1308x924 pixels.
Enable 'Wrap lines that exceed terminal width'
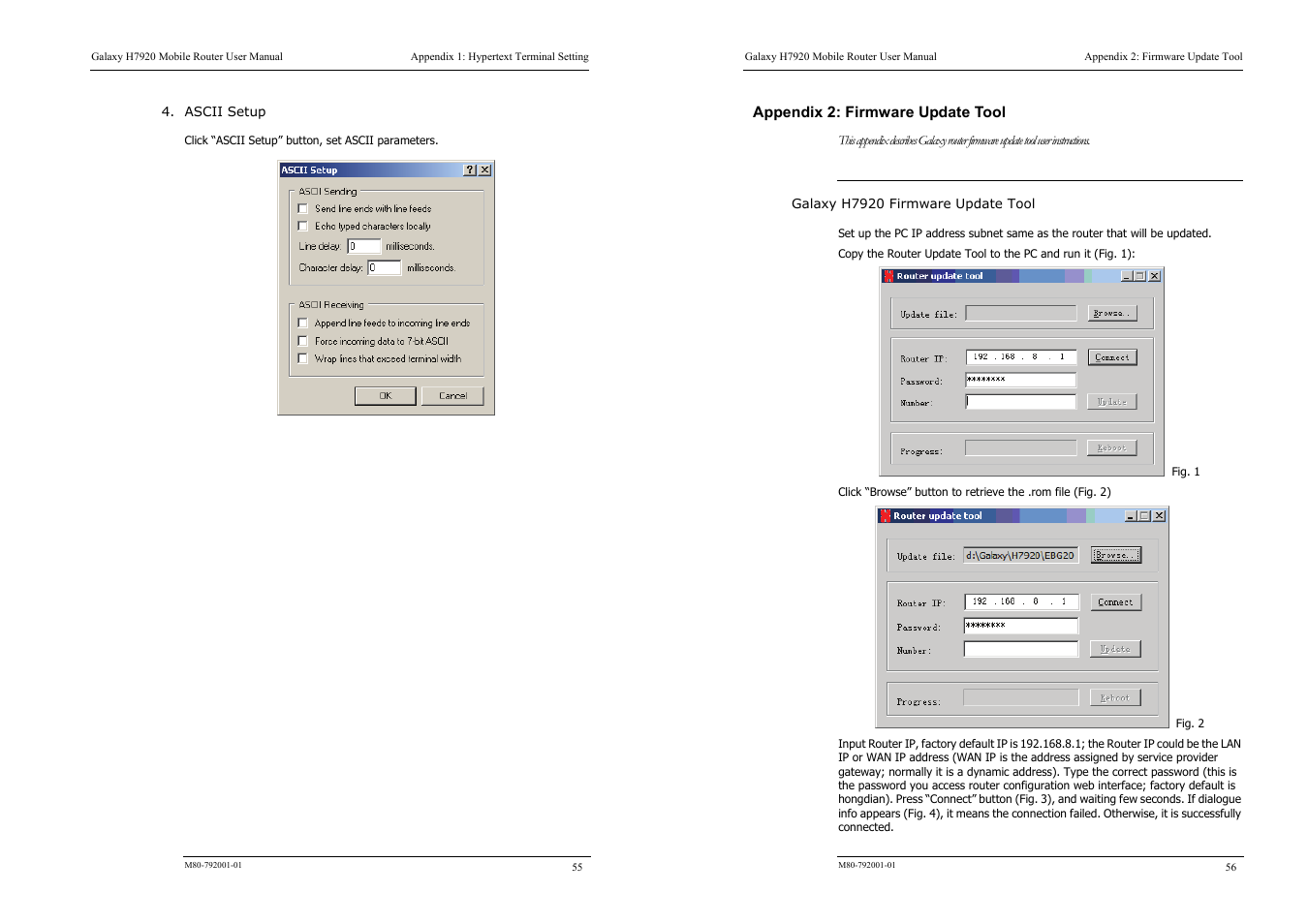tap(302, 358)
